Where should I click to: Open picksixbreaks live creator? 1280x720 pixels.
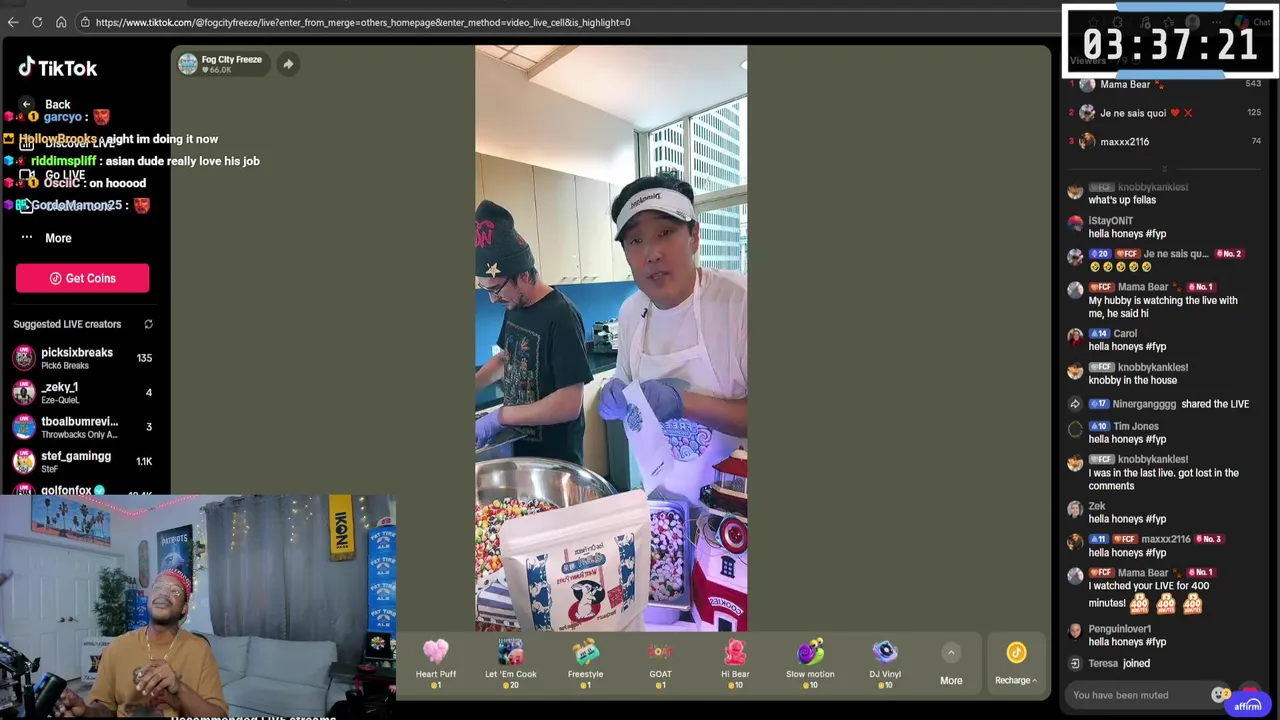pyautogui.click(x=83, y=358)
